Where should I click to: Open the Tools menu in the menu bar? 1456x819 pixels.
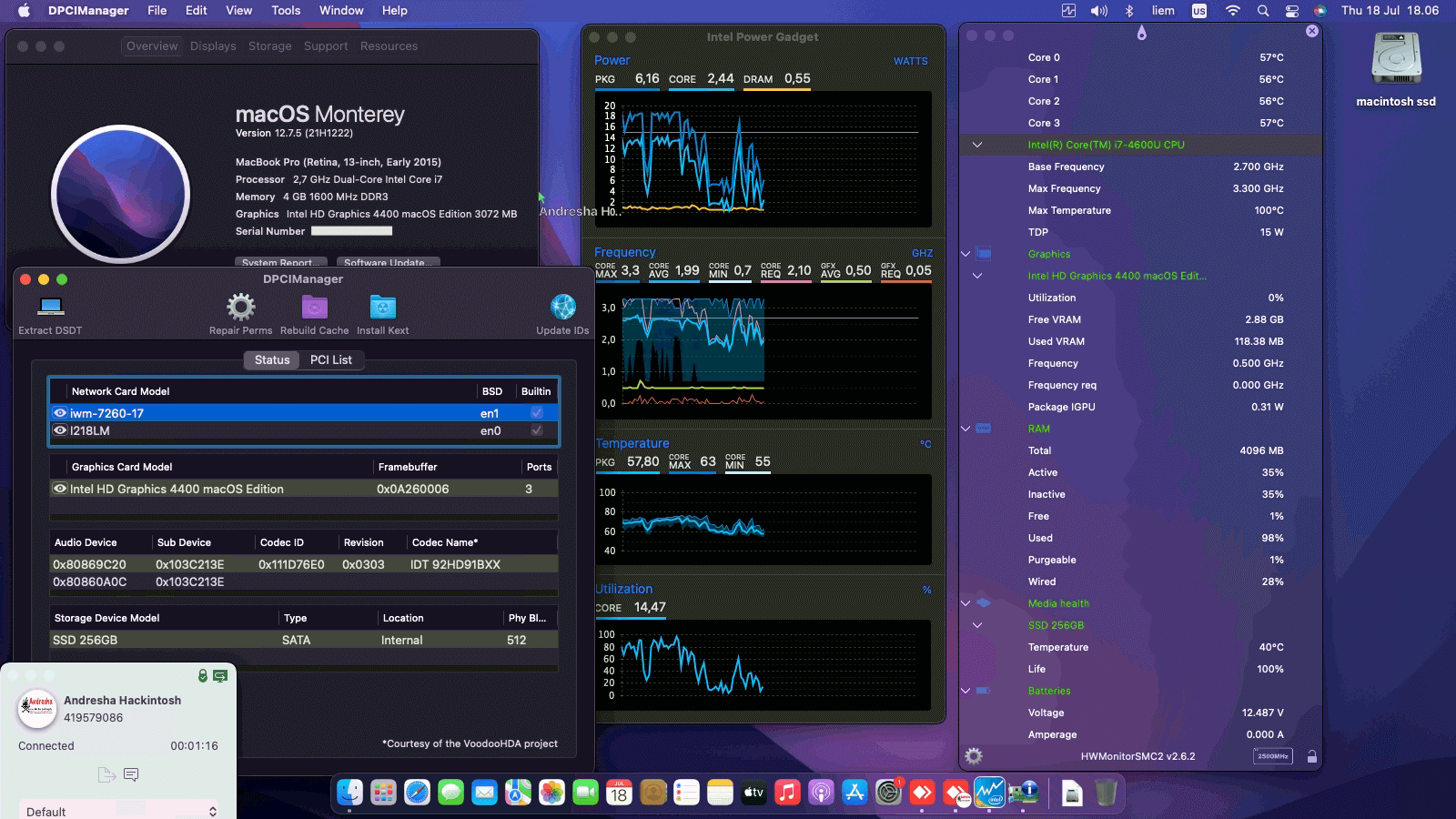285,10
